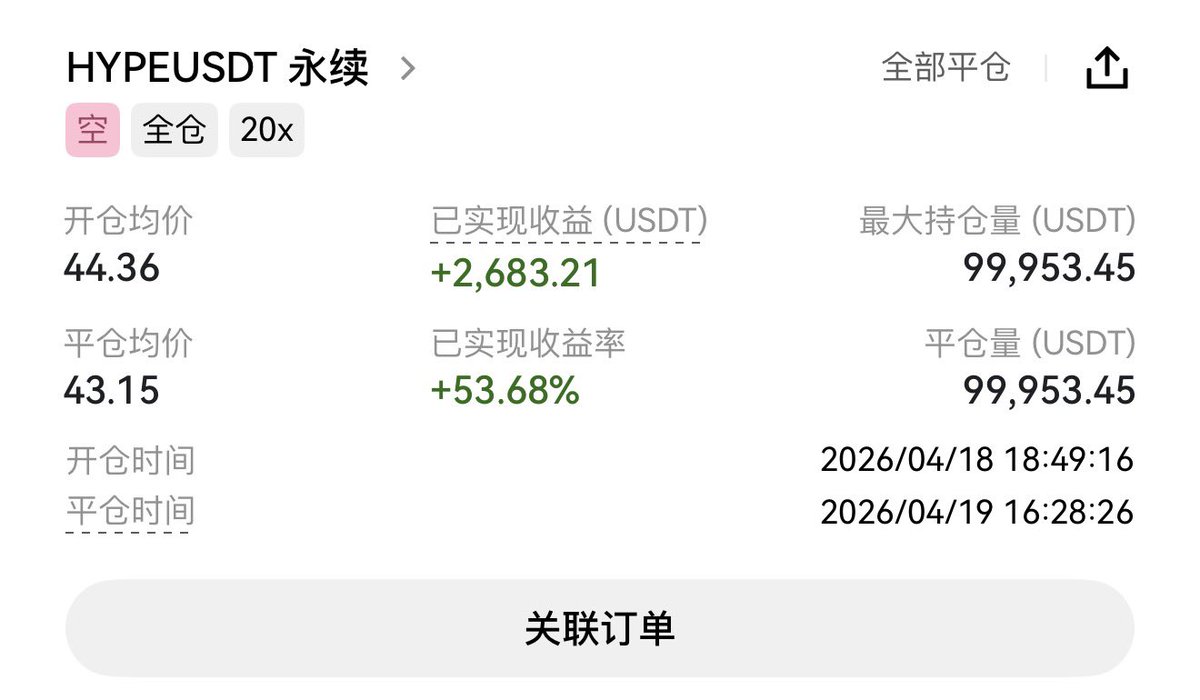Click the +53.68% realized return rate
Viewport: 1200px width, 700px height.
(x=505, y=391)
